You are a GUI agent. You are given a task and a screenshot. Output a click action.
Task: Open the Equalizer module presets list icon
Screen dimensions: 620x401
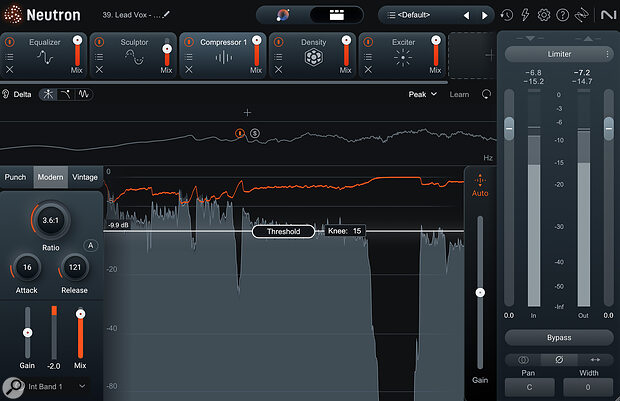9,57
